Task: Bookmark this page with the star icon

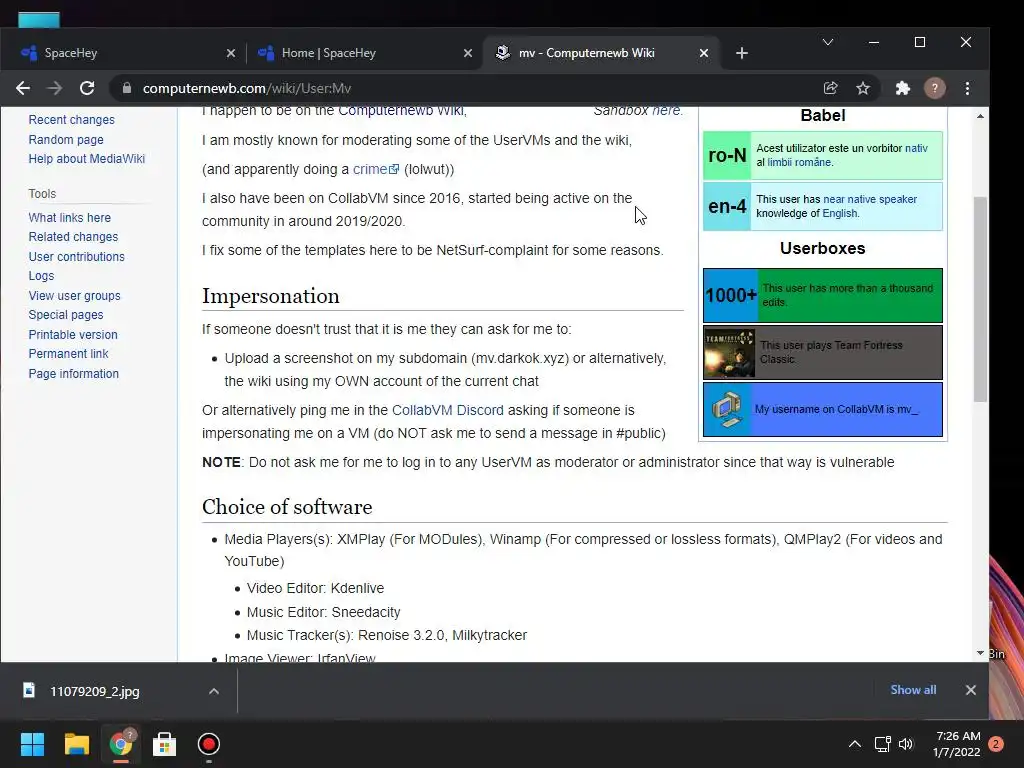Action: [x=863, y=88]
